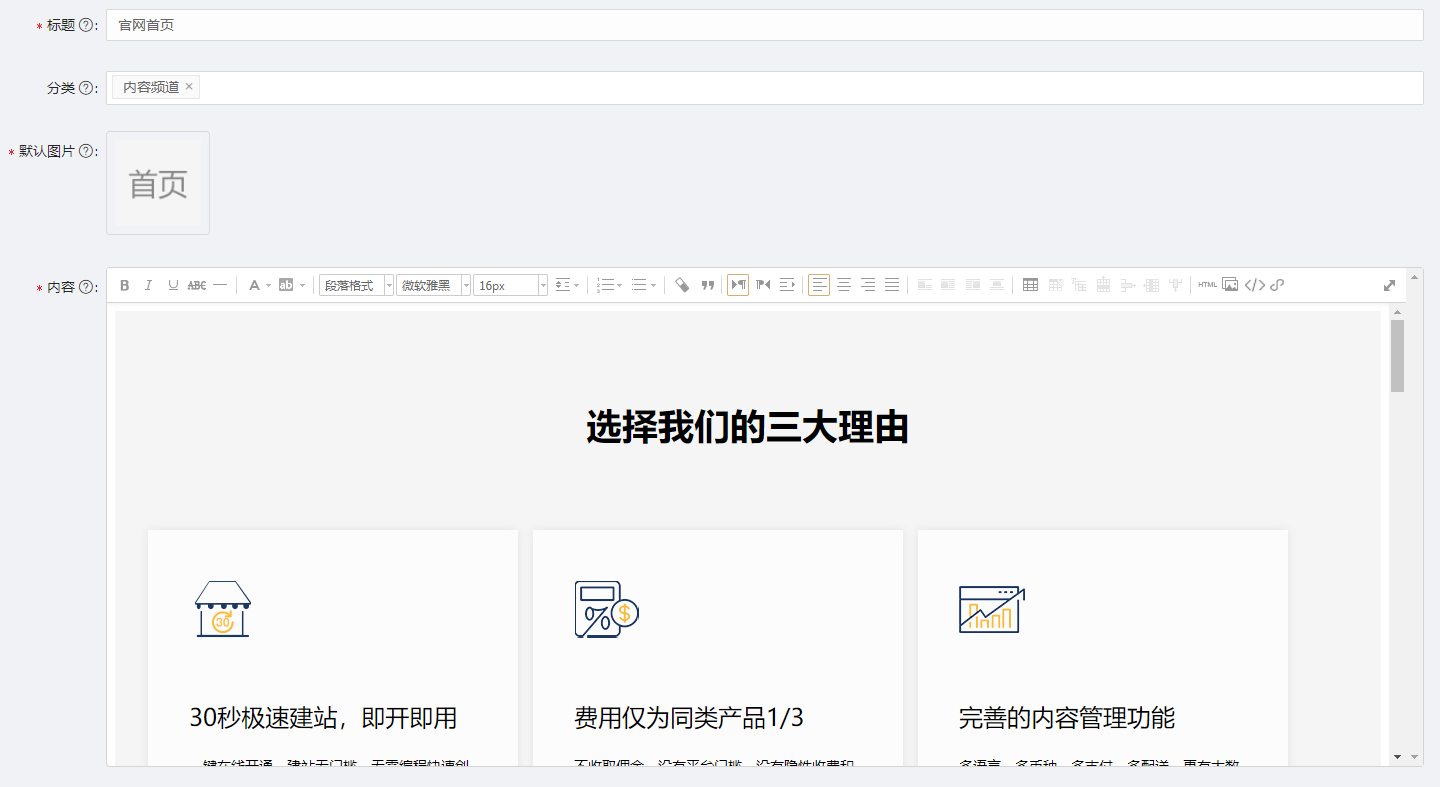Insert a code block

click(1255, 285)
